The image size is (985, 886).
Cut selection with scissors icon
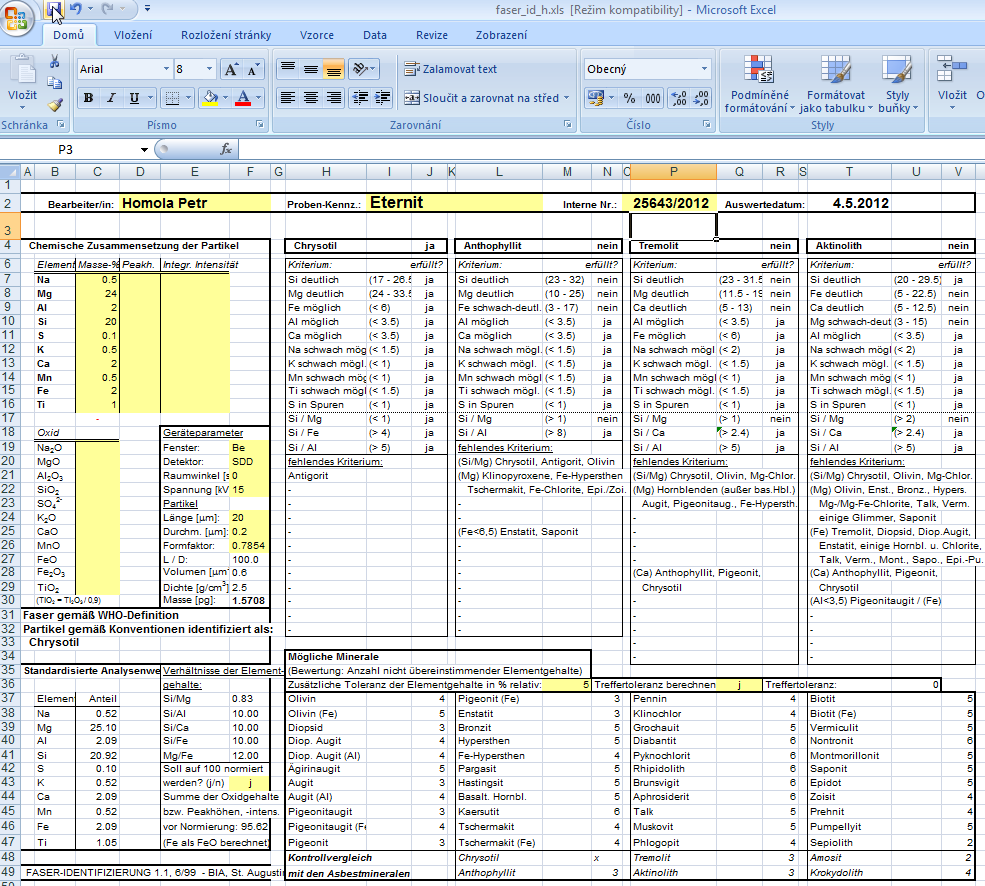(x=55, y=61)
